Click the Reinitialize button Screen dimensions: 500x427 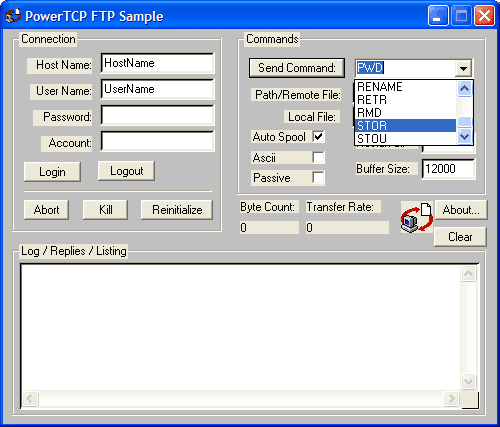click(177, 210)
